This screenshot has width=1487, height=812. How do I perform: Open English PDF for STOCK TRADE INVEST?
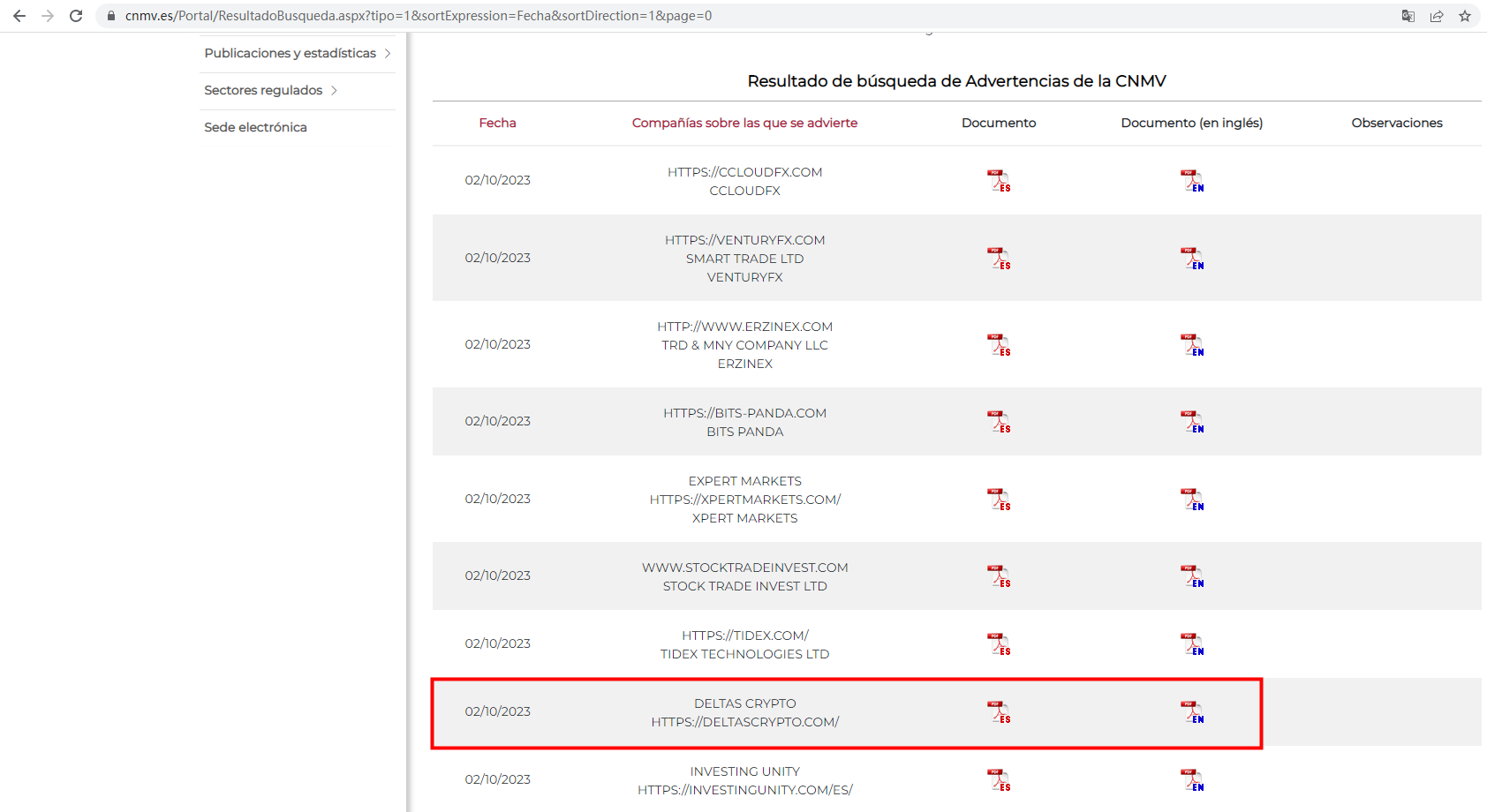(1192, 576)
